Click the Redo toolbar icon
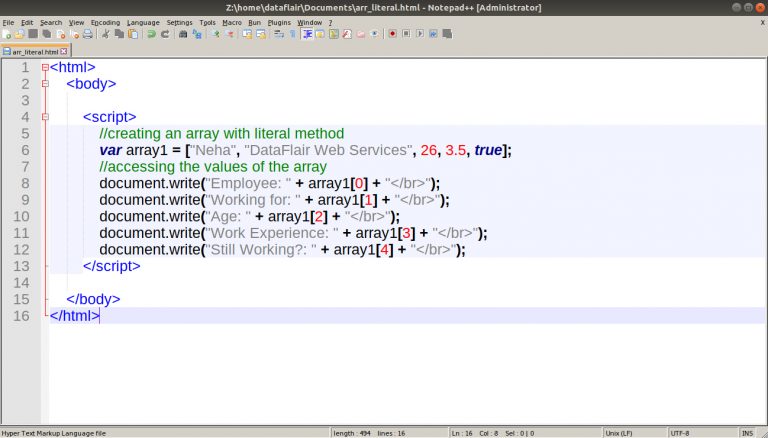 [x=165, y=34]
